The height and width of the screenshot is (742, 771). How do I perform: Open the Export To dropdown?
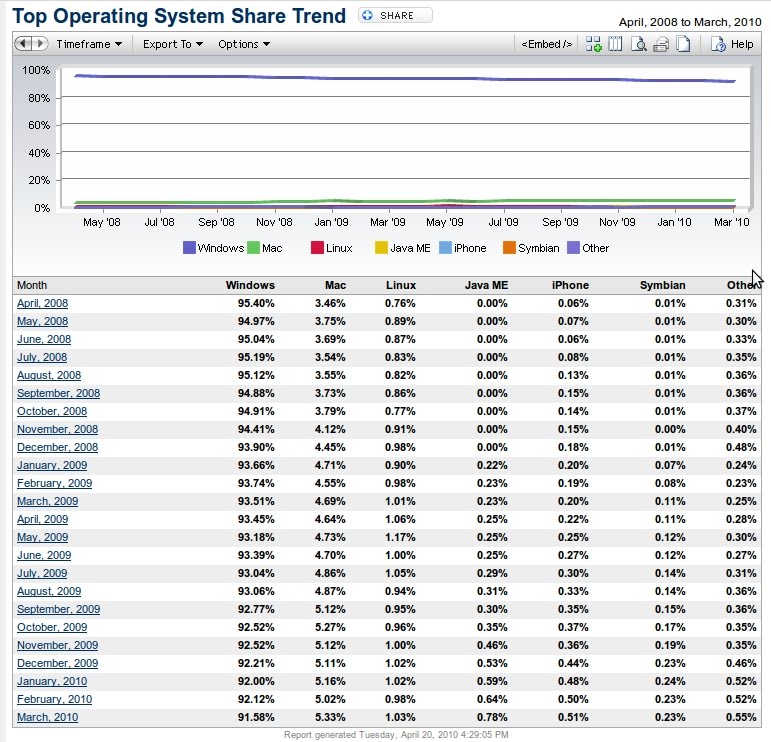coord(173,44)
